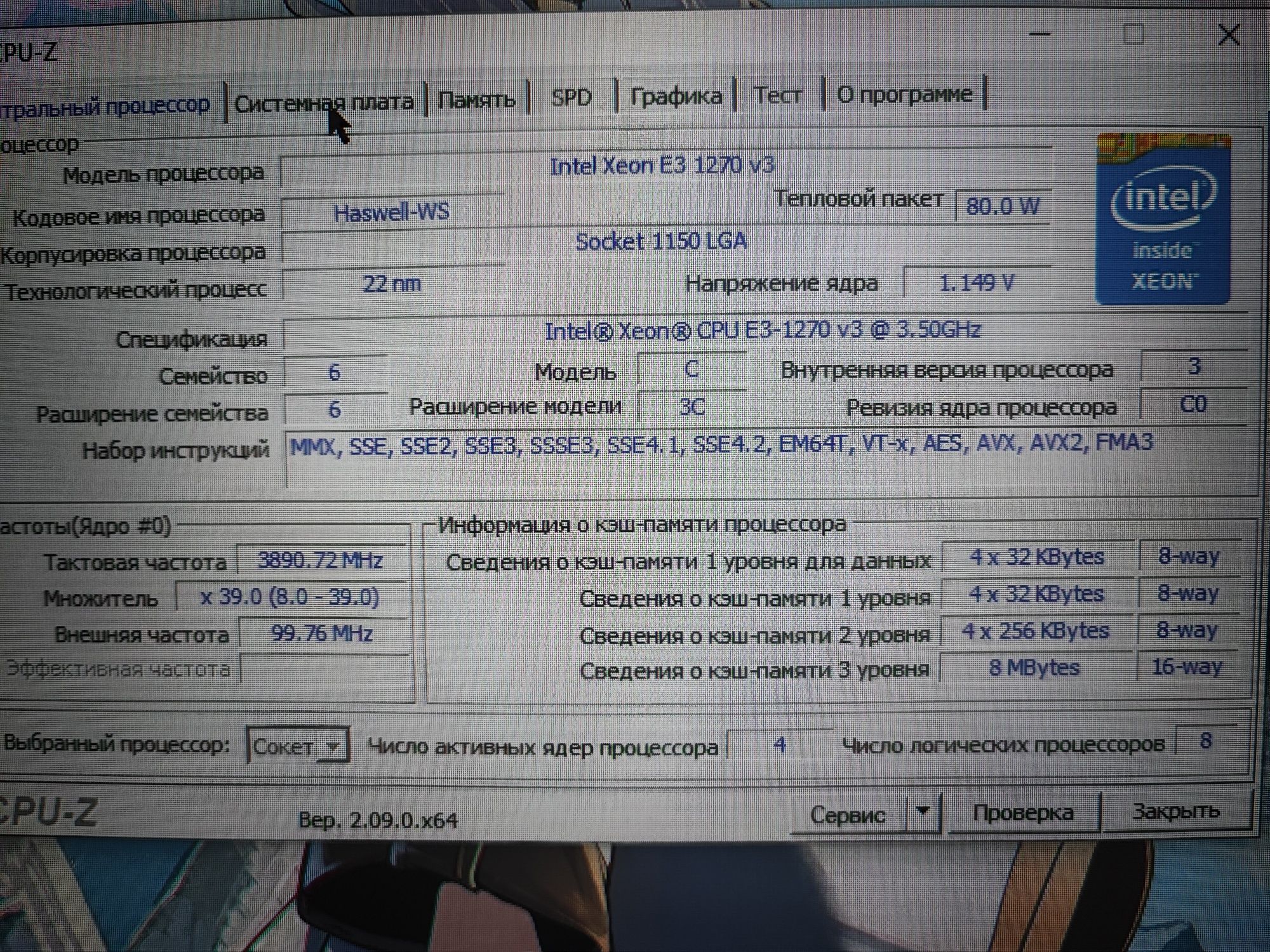Image resolution: width=1270 pixels, height=952 pixels.
Task: Switch to the Графика tab
Action: click(x=676, y=96)
